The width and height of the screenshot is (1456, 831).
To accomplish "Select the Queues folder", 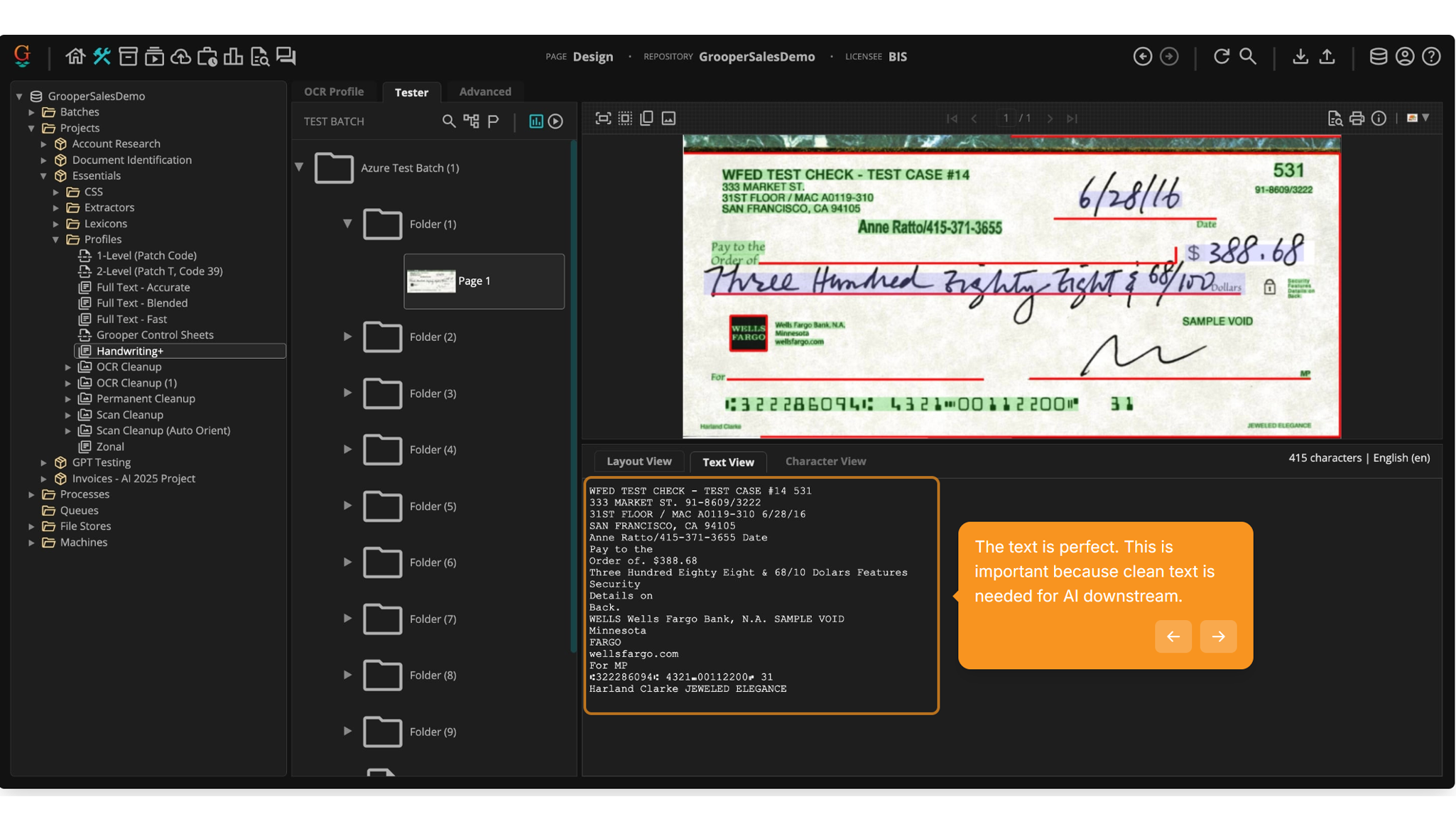I will click(79, 511).
